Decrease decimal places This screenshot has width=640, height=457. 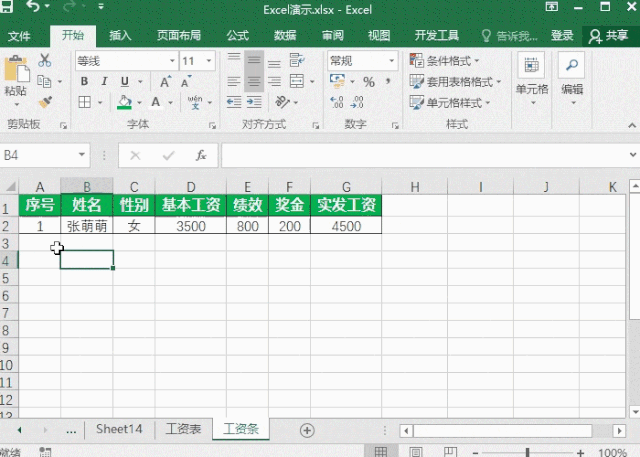(357, 102)
